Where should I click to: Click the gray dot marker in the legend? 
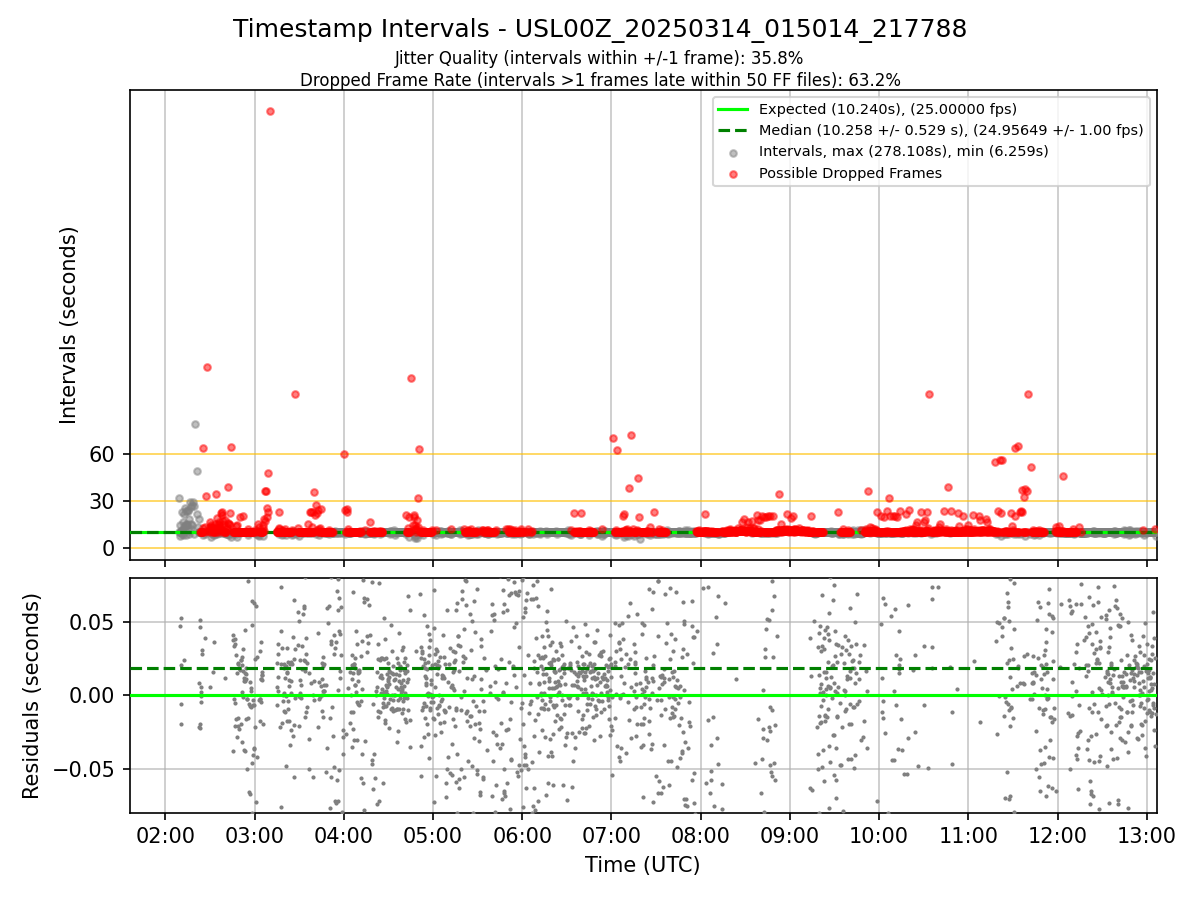tap(732, 153)
